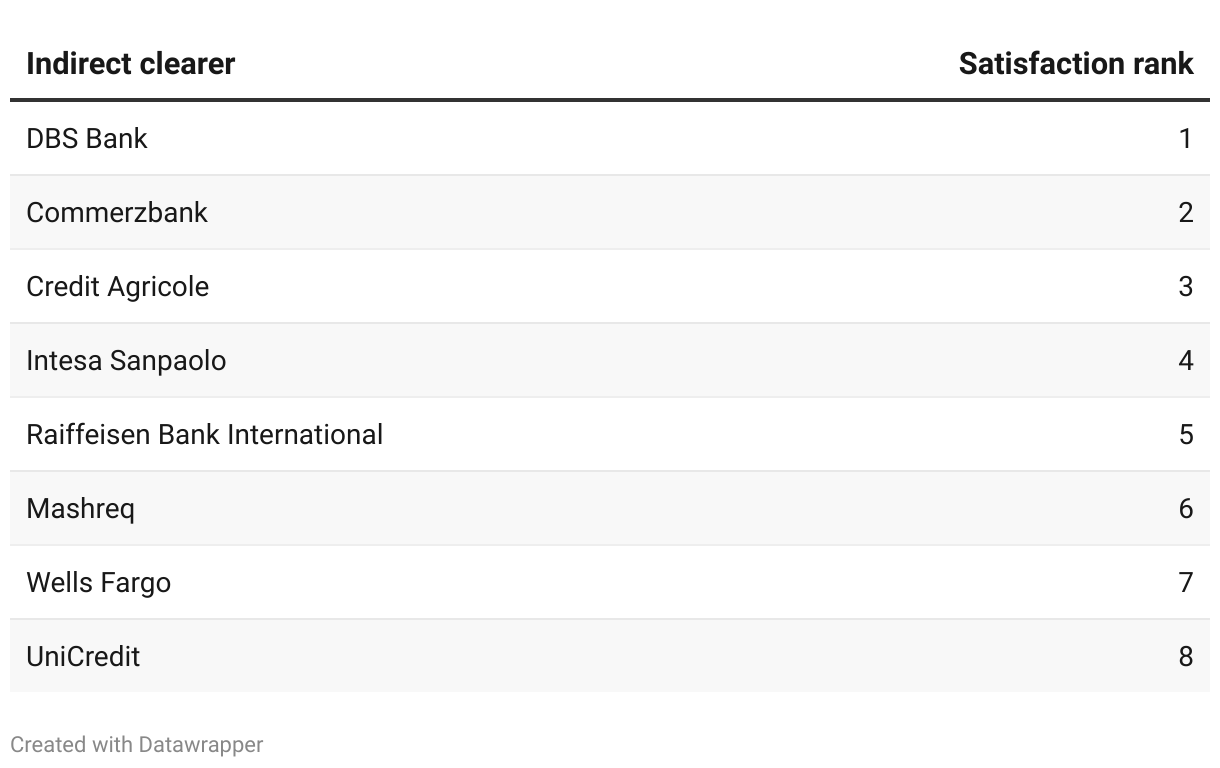Open the Datawrapper link in the footer
Viewport: 1220px width, 768px height.
(201, 745)
